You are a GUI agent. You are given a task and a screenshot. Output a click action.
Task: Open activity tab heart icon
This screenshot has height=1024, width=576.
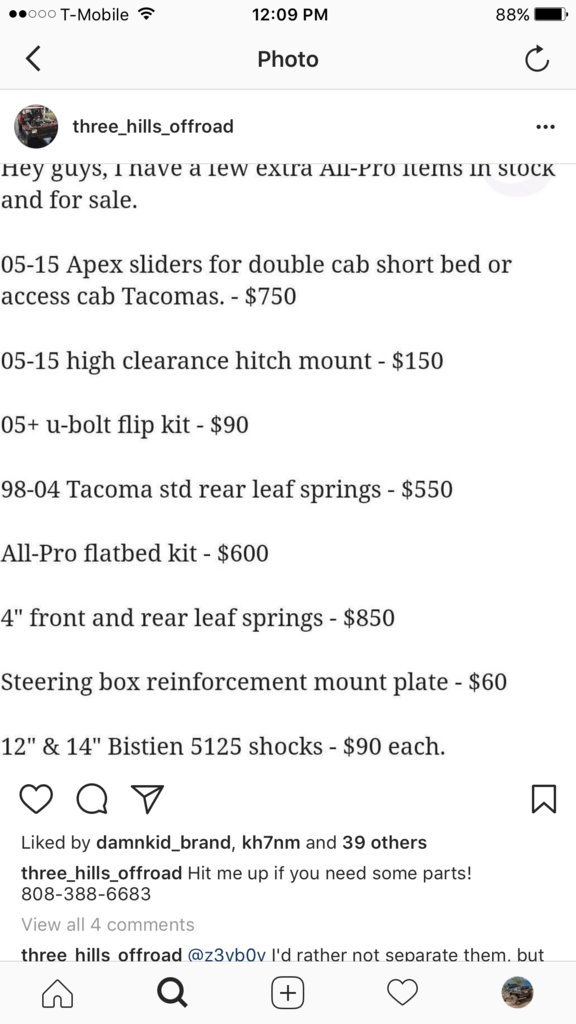(x=402, y=993)
